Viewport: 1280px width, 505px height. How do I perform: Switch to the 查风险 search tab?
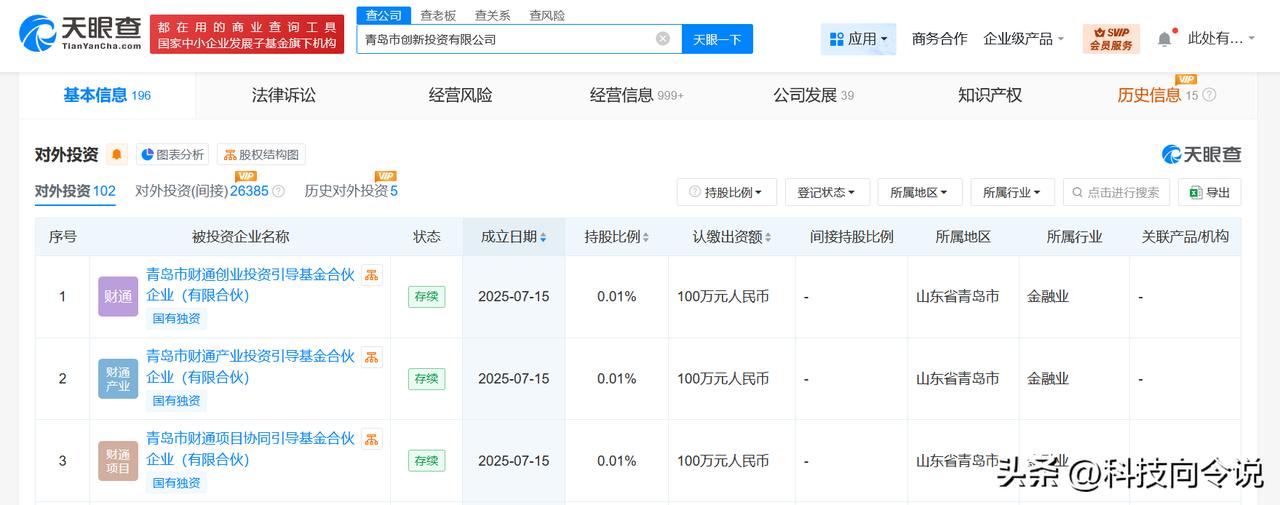547,15
